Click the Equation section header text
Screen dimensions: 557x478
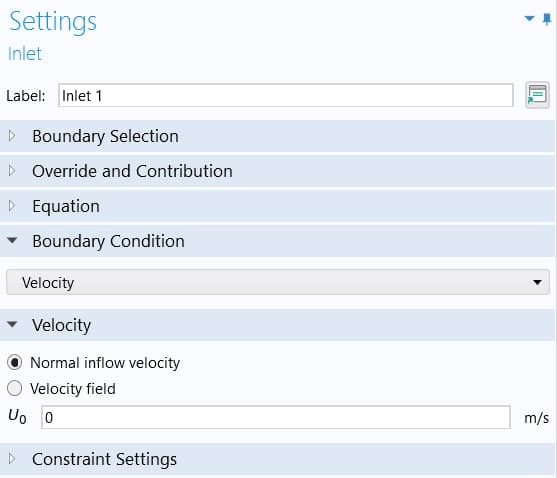(x=66, y=206)
